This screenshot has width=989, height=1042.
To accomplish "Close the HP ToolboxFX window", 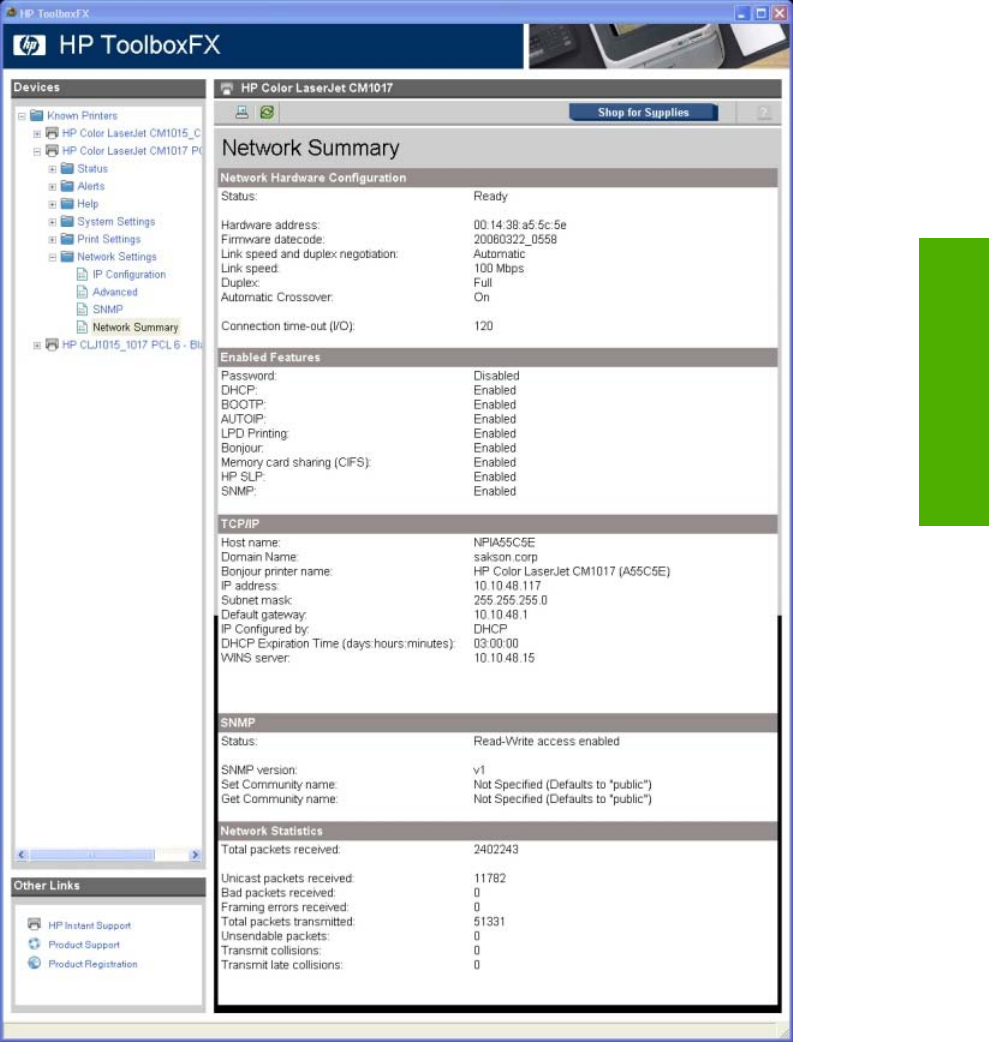I will tap(780, 13).
